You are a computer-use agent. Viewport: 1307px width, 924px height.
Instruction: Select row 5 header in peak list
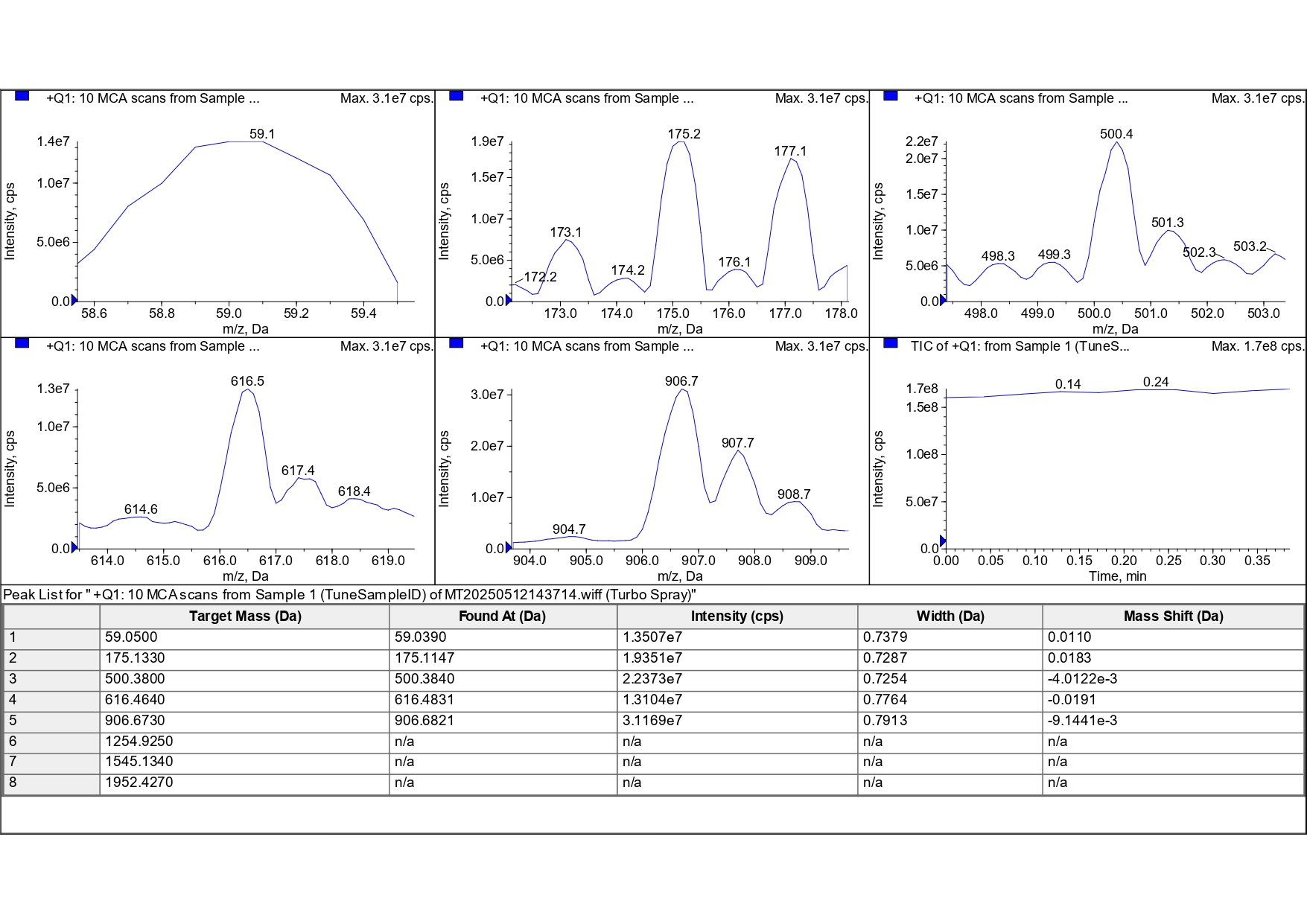point(51,721)
